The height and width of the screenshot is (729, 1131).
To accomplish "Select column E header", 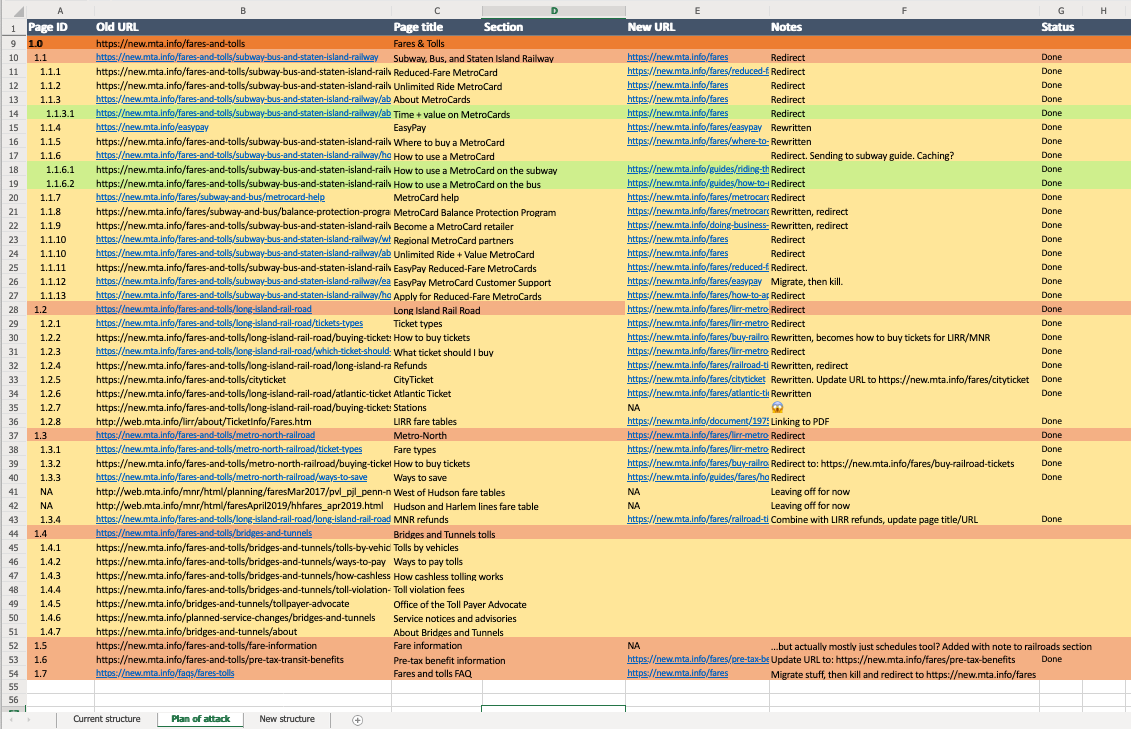I will coord(697,11).
